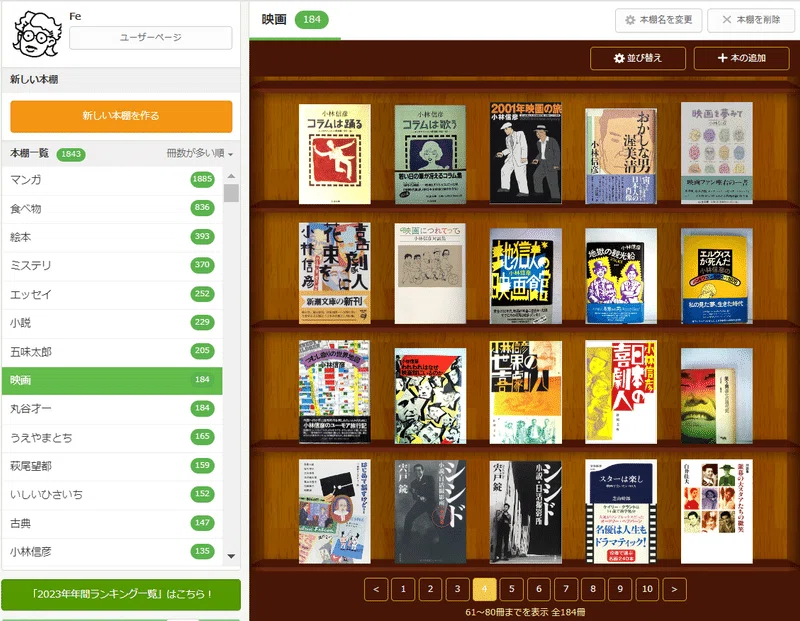Viewport: 800px width, 621px height.
Task: Go to next page arrow
Action: click(x=674, y=589)
